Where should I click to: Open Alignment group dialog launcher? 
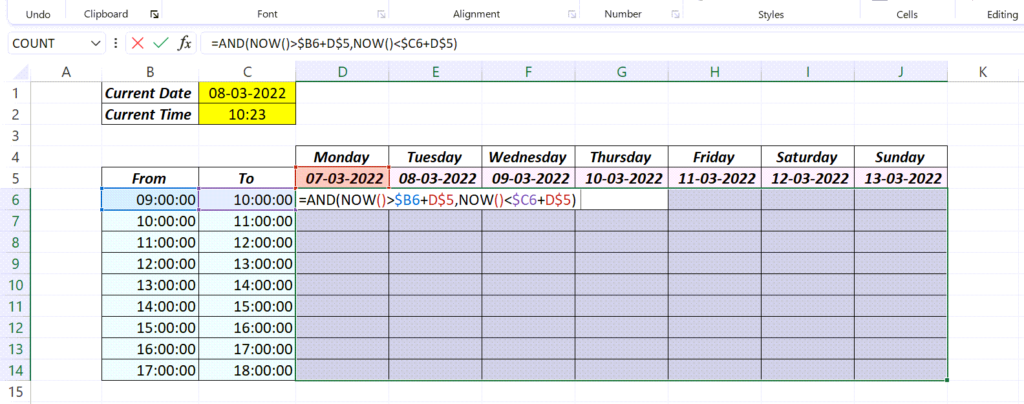click(572, 14)
